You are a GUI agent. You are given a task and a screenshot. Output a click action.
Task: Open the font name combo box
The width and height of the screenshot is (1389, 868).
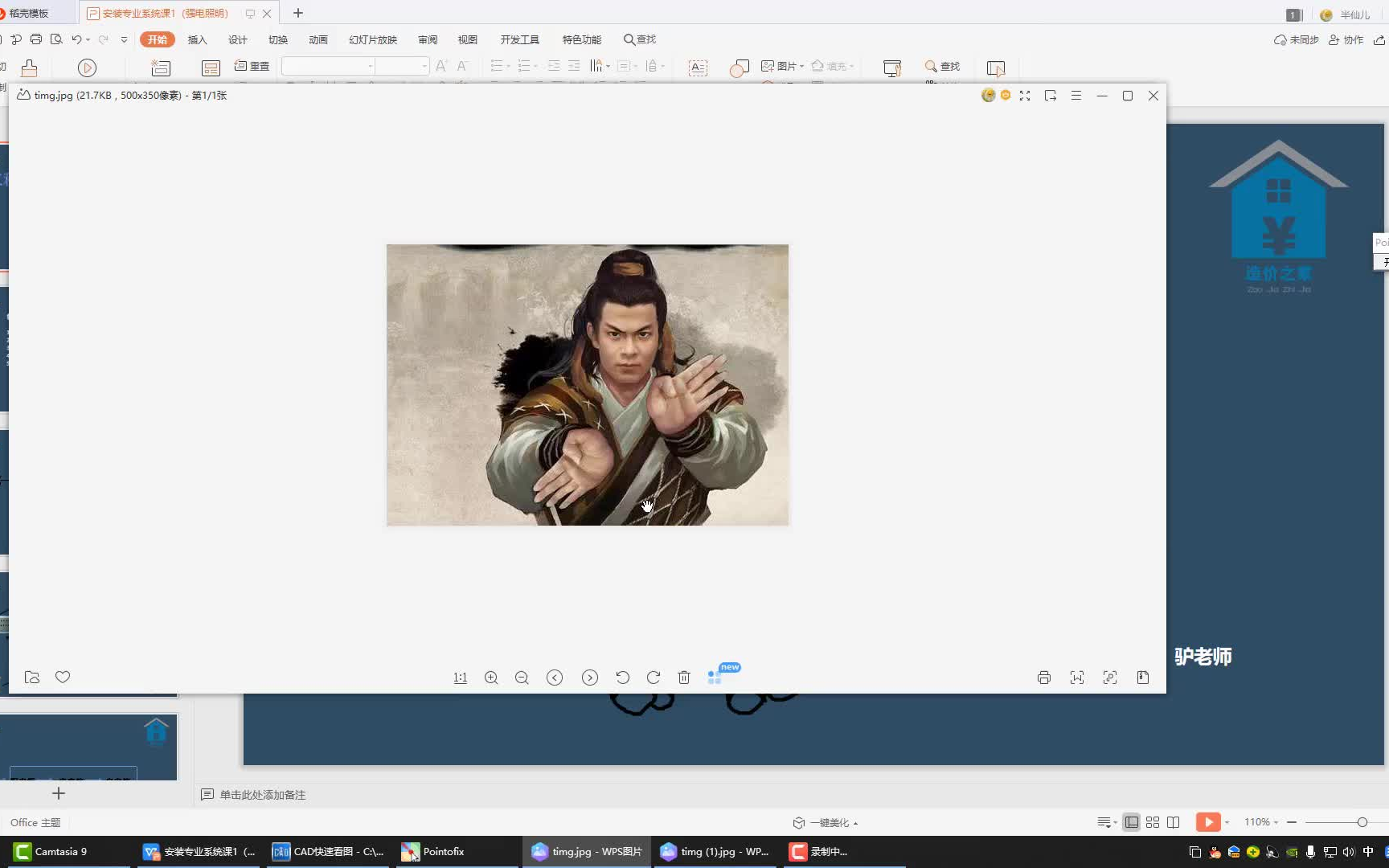click(328, 66)
